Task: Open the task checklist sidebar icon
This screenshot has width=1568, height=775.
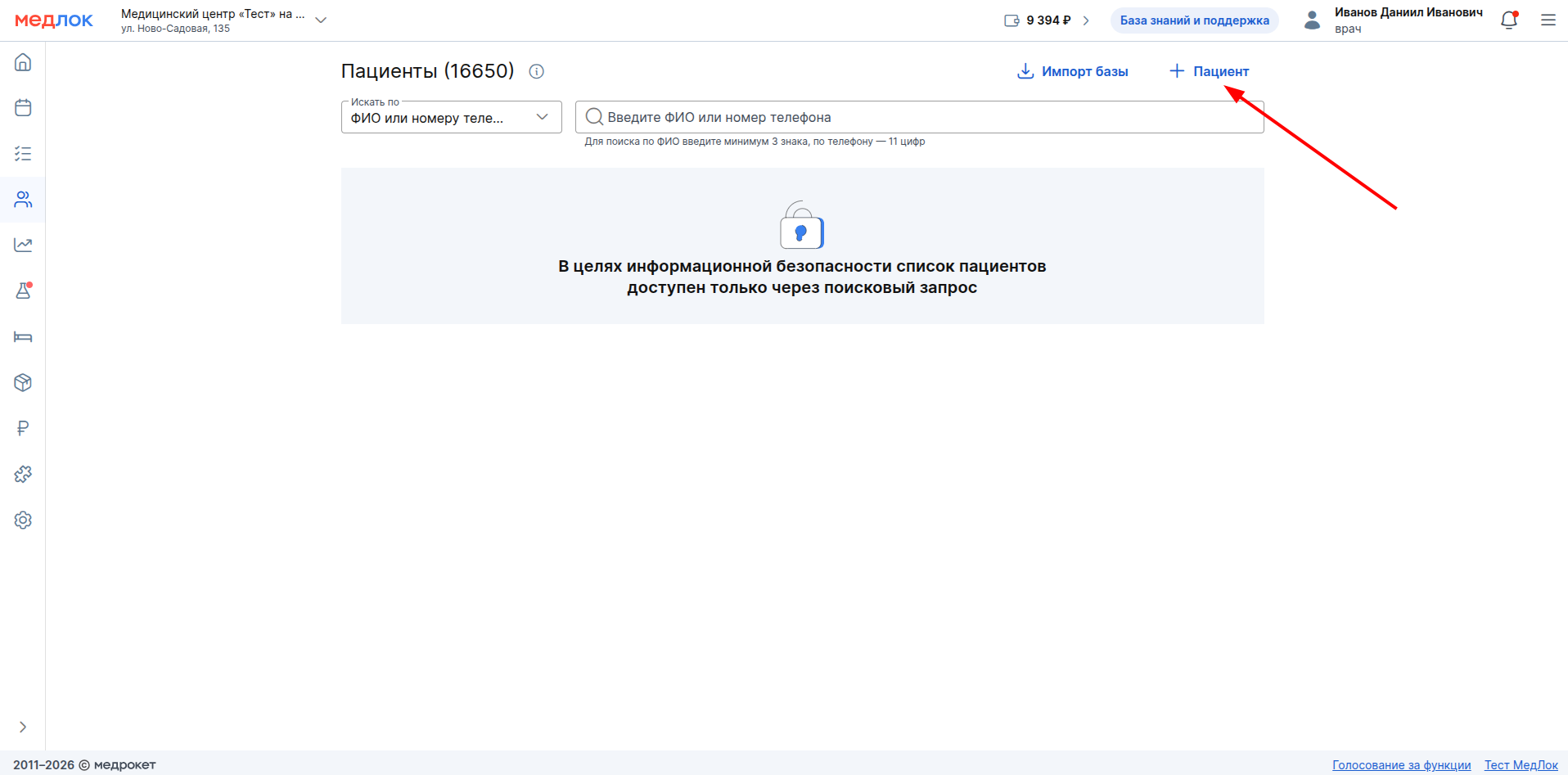Action: [23, 154]
